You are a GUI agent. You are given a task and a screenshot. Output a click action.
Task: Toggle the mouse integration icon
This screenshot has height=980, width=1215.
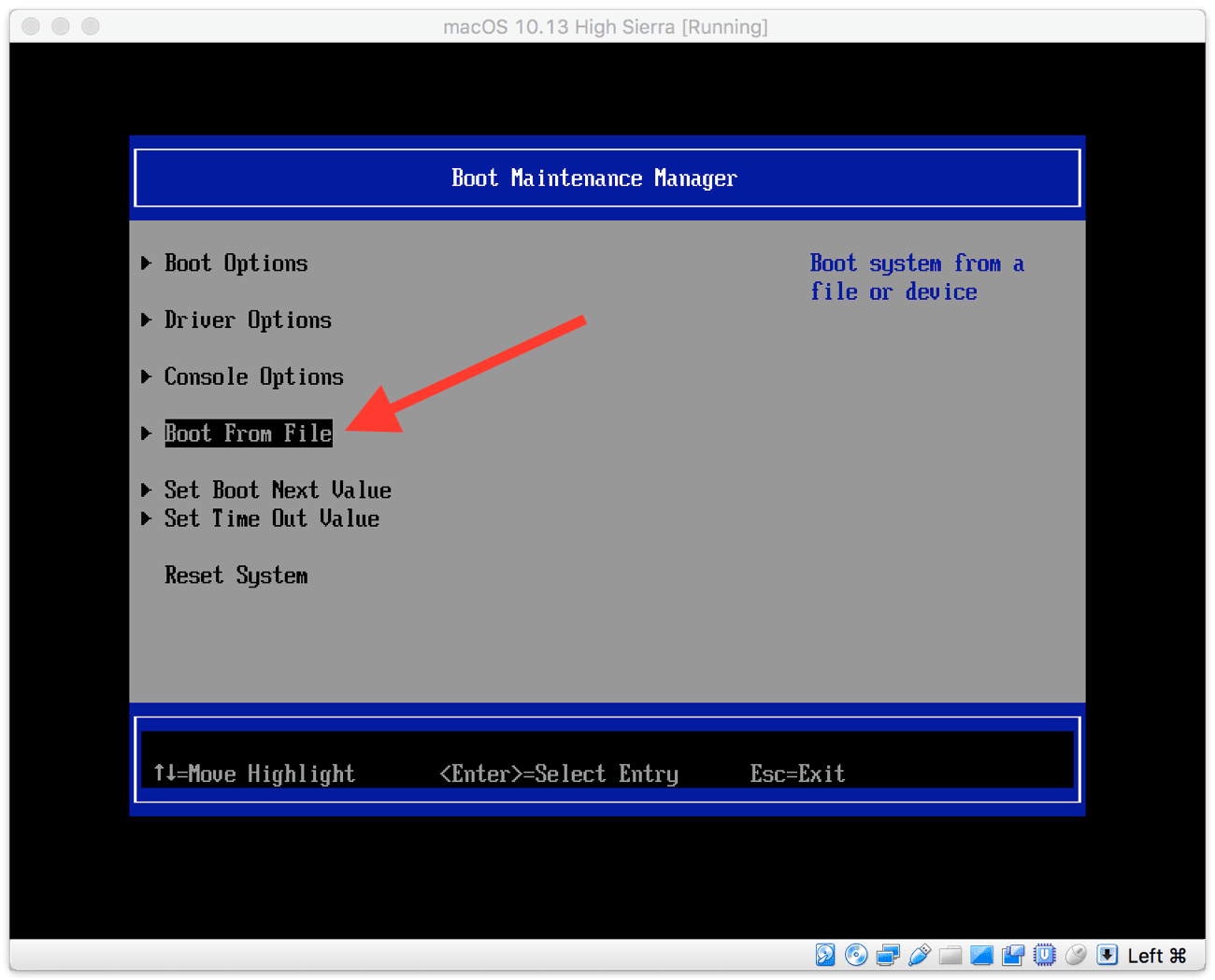1077,955
